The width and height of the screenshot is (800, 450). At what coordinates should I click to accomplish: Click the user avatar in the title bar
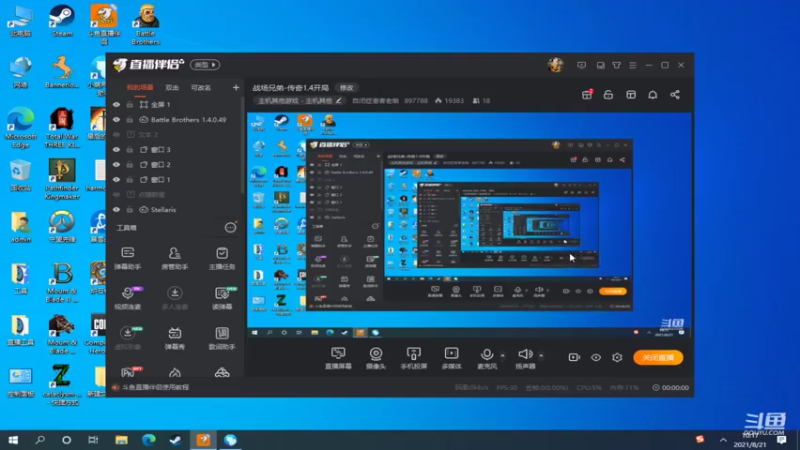[x=556, y=65]
